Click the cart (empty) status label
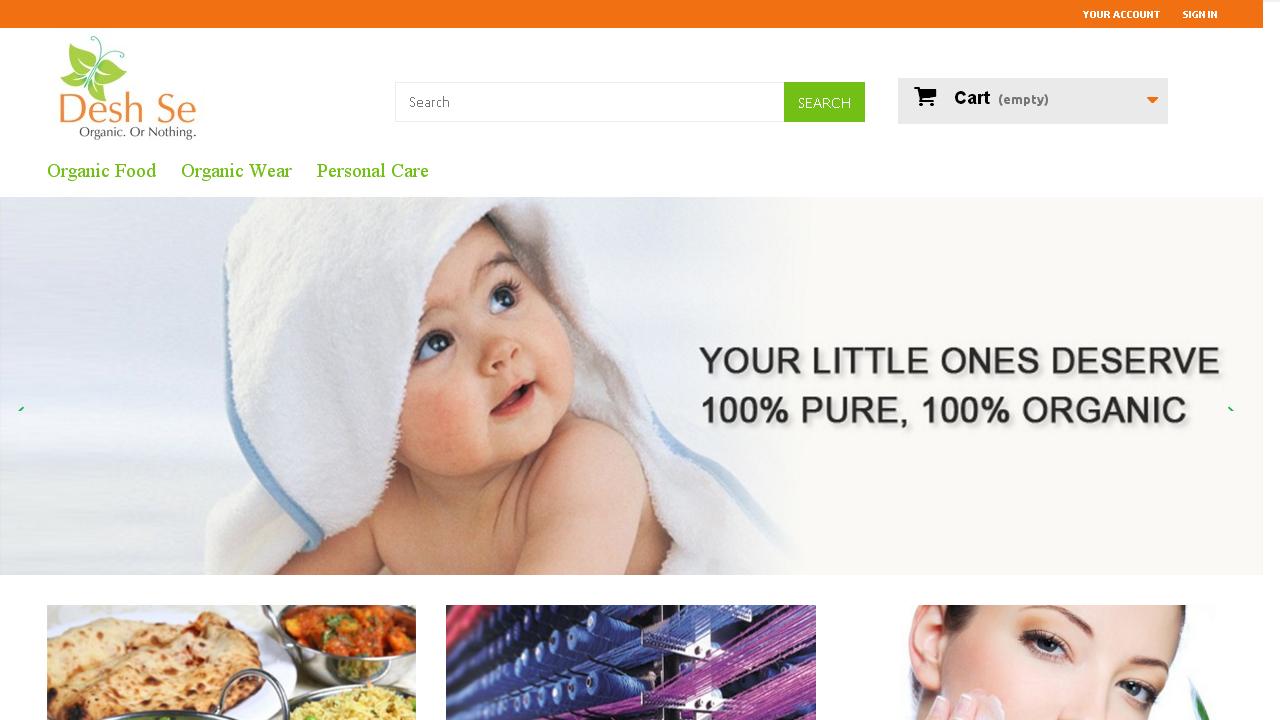 (1023, 99)
